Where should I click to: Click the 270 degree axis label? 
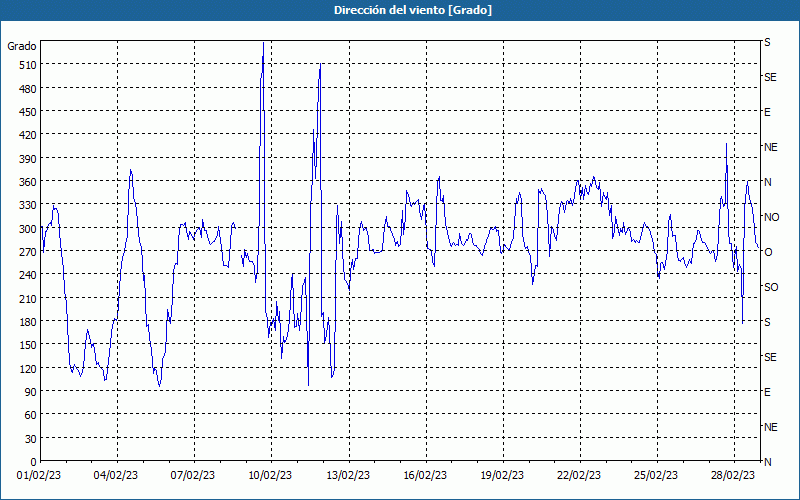pyautogui.click(x=27, y=252)
